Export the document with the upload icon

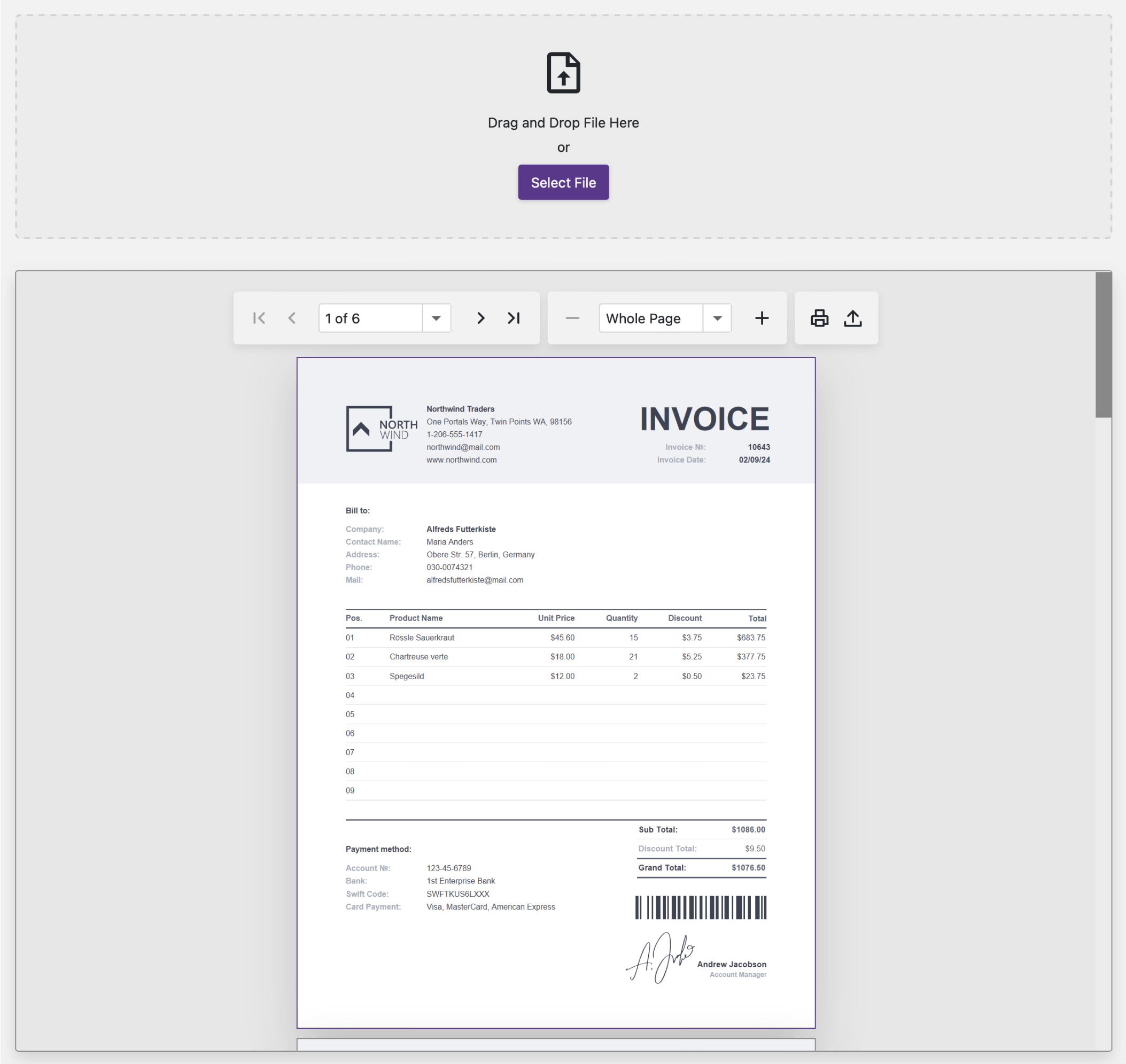[x=852, y=317]
